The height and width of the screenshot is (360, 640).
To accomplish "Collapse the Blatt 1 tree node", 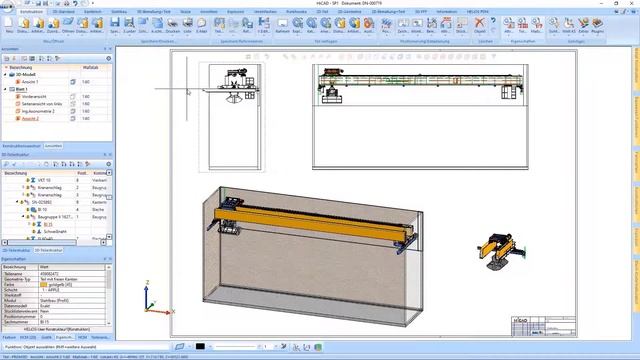I will [6, 89].
